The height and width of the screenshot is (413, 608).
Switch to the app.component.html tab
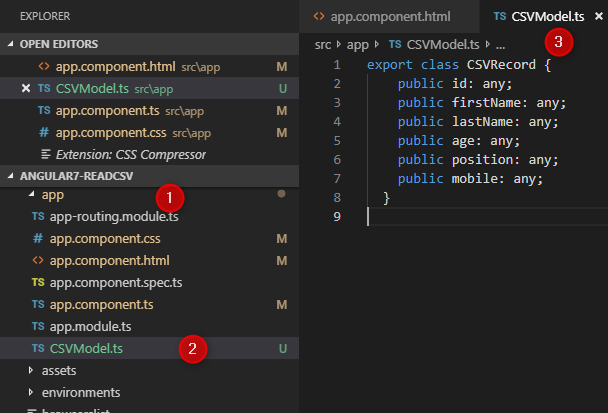380,17
